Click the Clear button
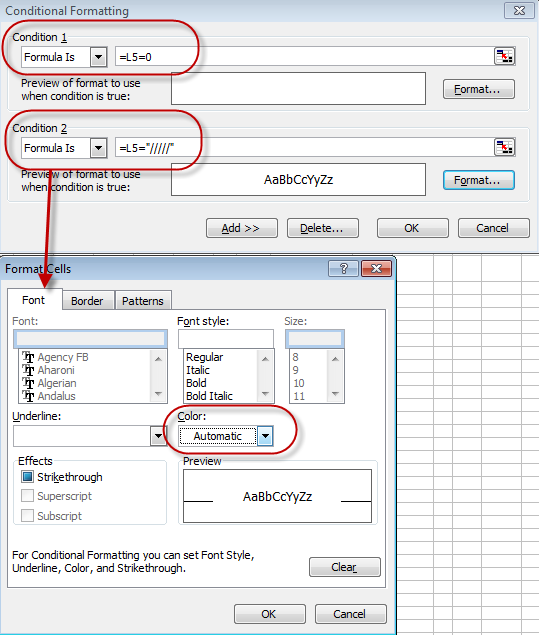 (345, 567)
